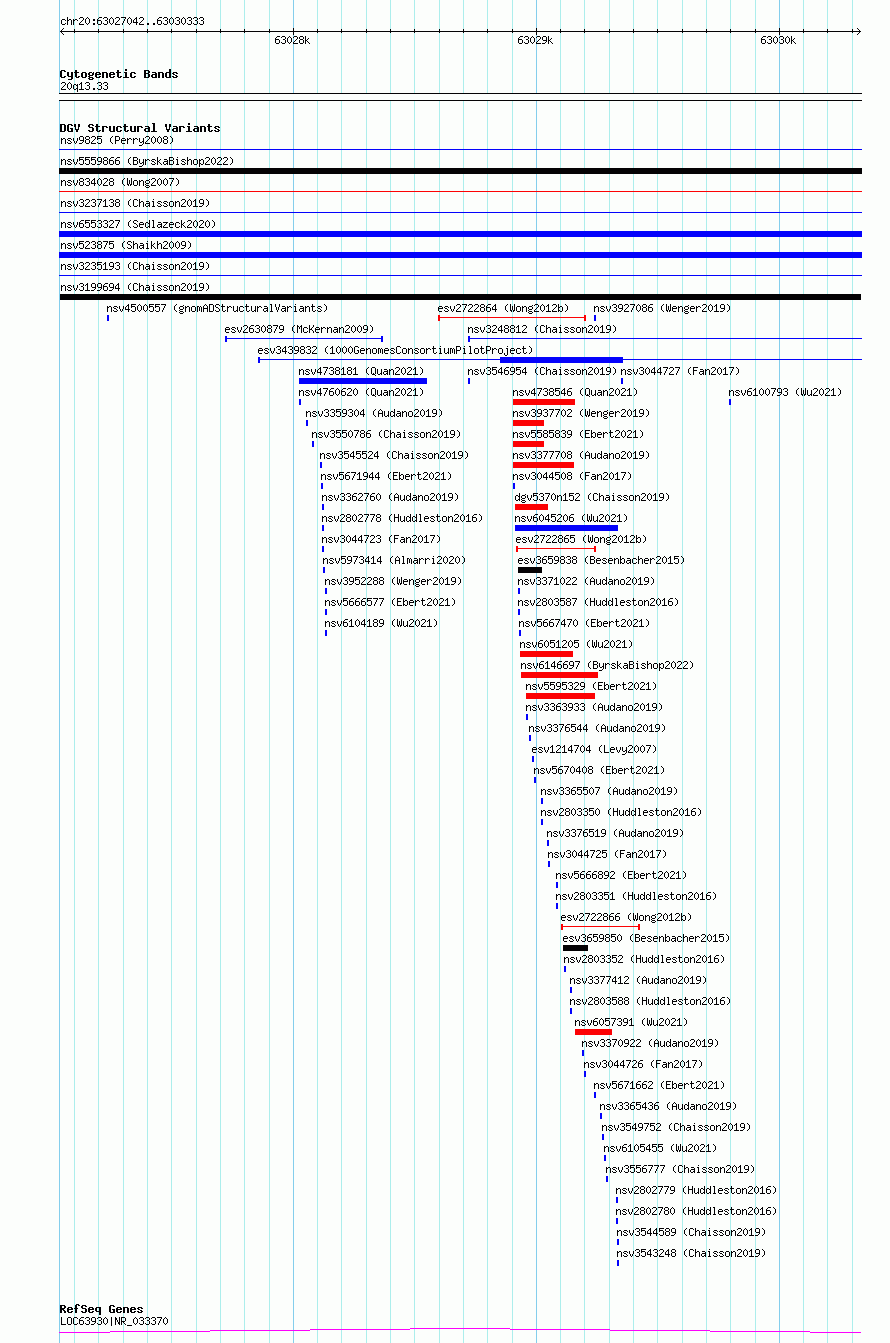Image resolution: width=890 pixels, height=1343 pixels.
Task: Click nsv3370922 (Audano2019) label
Action: 650,1043
